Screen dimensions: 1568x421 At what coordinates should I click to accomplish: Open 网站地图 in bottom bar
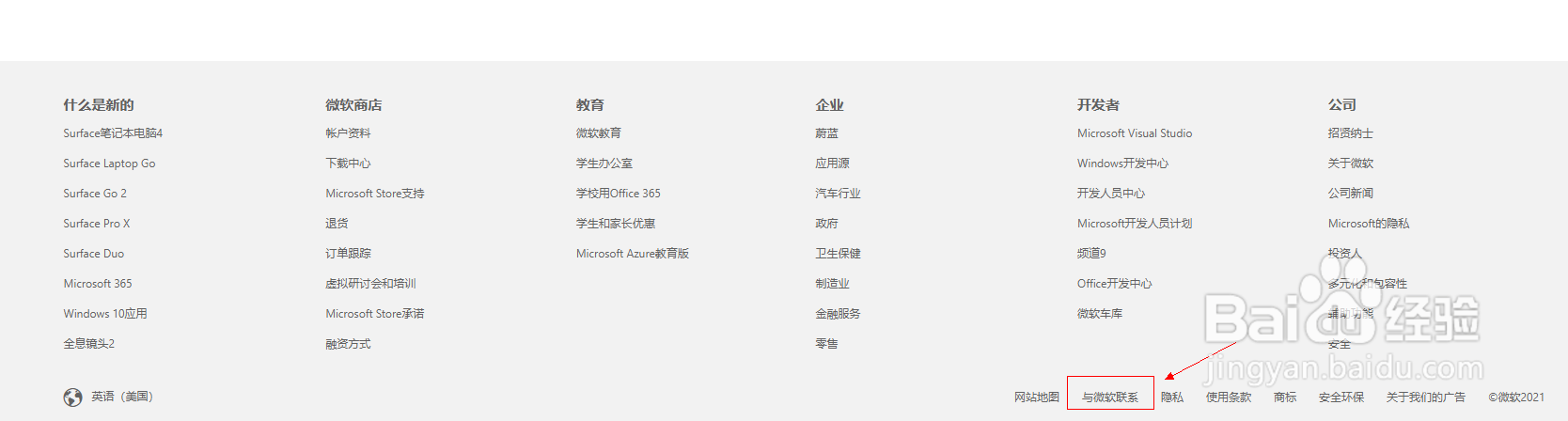(x=1037, y=398)
